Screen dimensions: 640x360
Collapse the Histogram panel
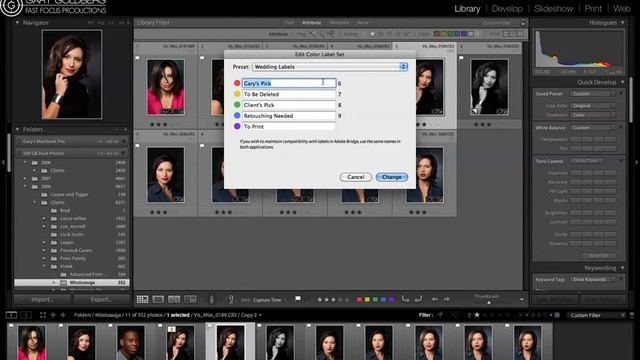[622, 23]
